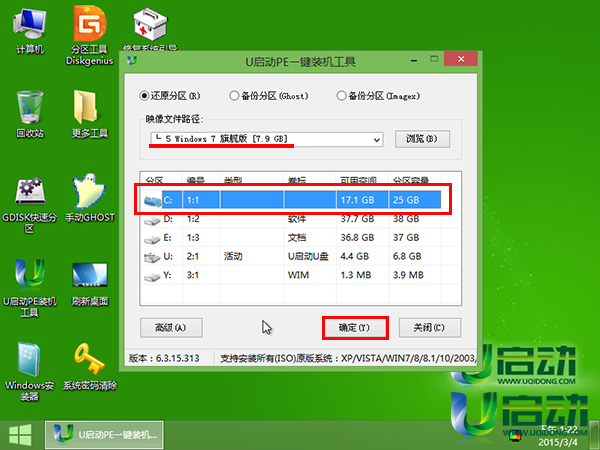Click the 36.8 GB free space cell

pyautogui.click(x=357, y=238)
